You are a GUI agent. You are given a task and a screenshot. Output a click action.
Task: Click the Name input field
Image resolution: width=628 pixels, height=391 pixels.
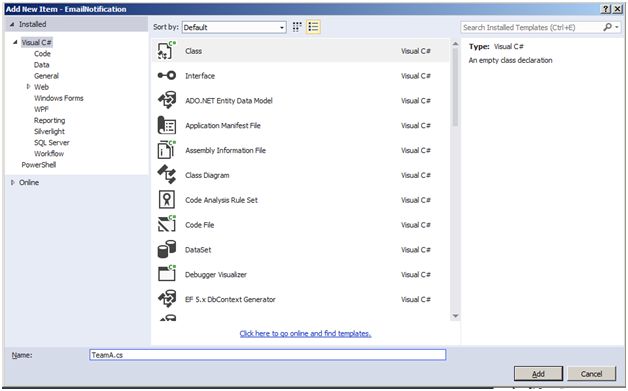[268, 355]
